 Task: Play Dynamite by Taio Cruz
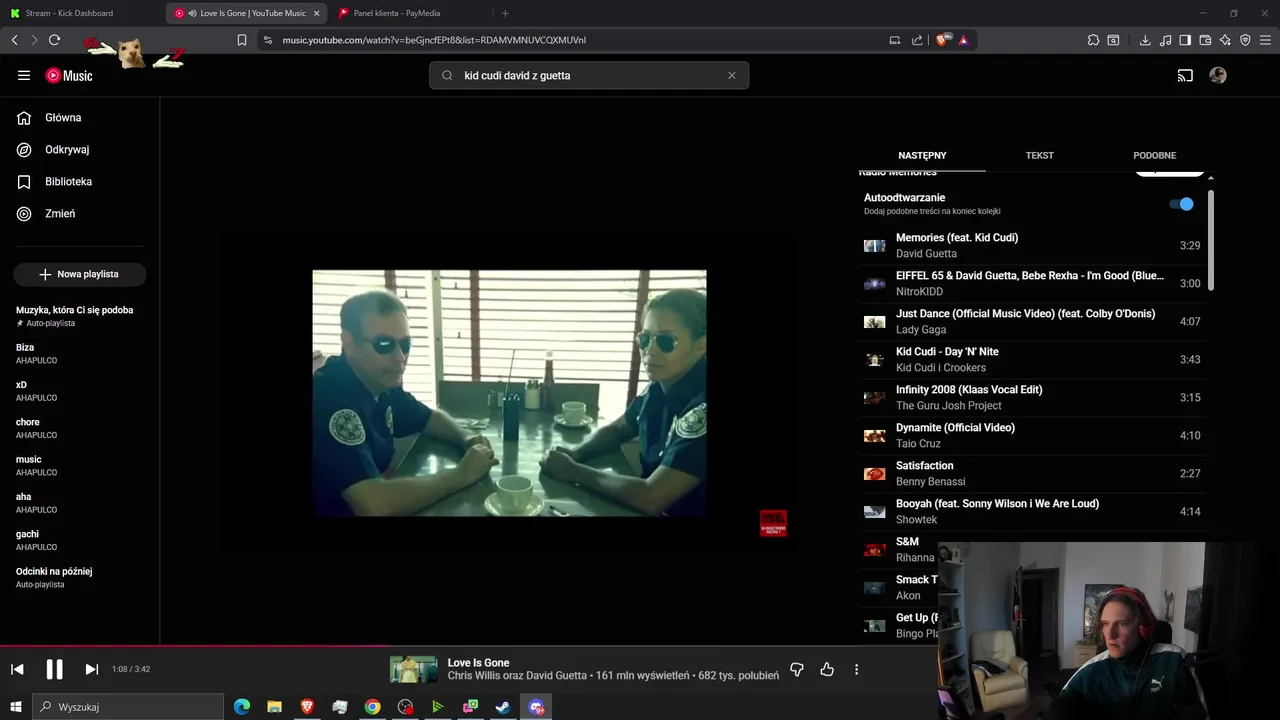[x=1032, y=436]
